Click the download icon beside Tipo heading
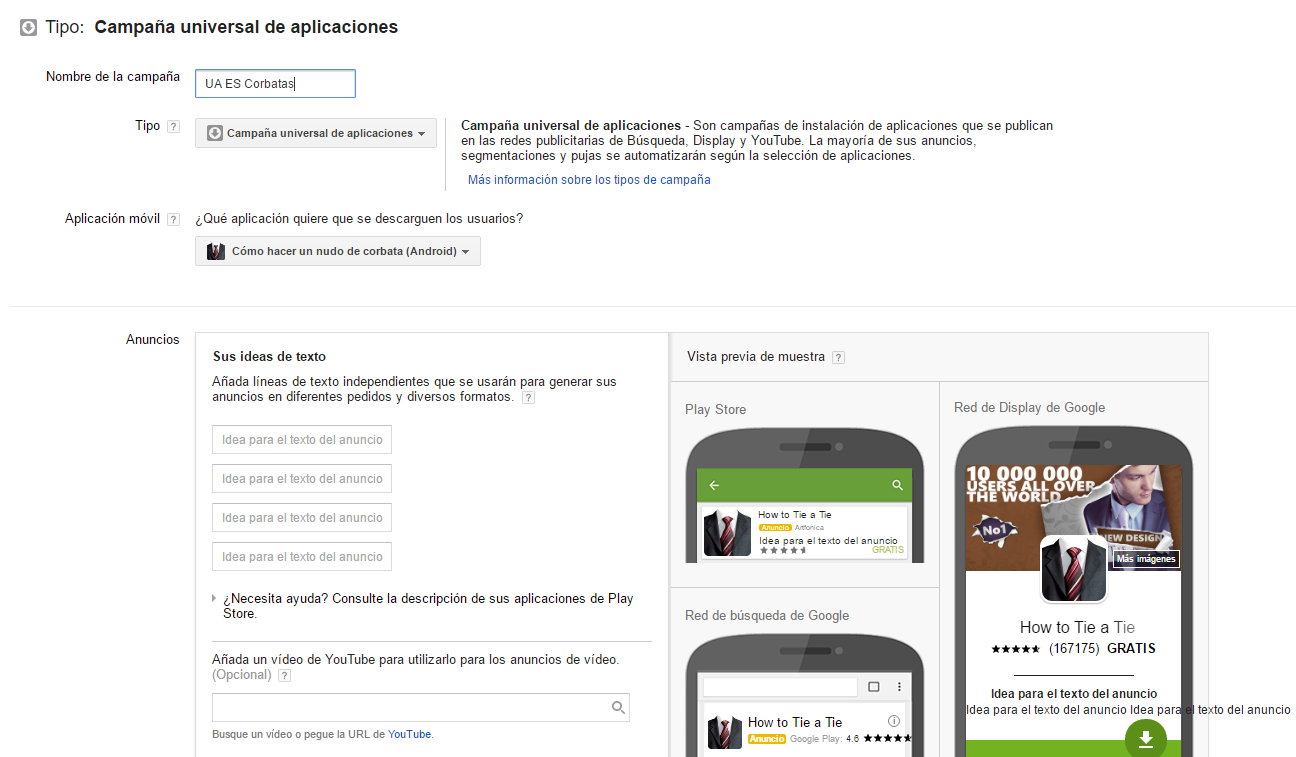Screen dimensions: 1296x757 coord(29,27)
